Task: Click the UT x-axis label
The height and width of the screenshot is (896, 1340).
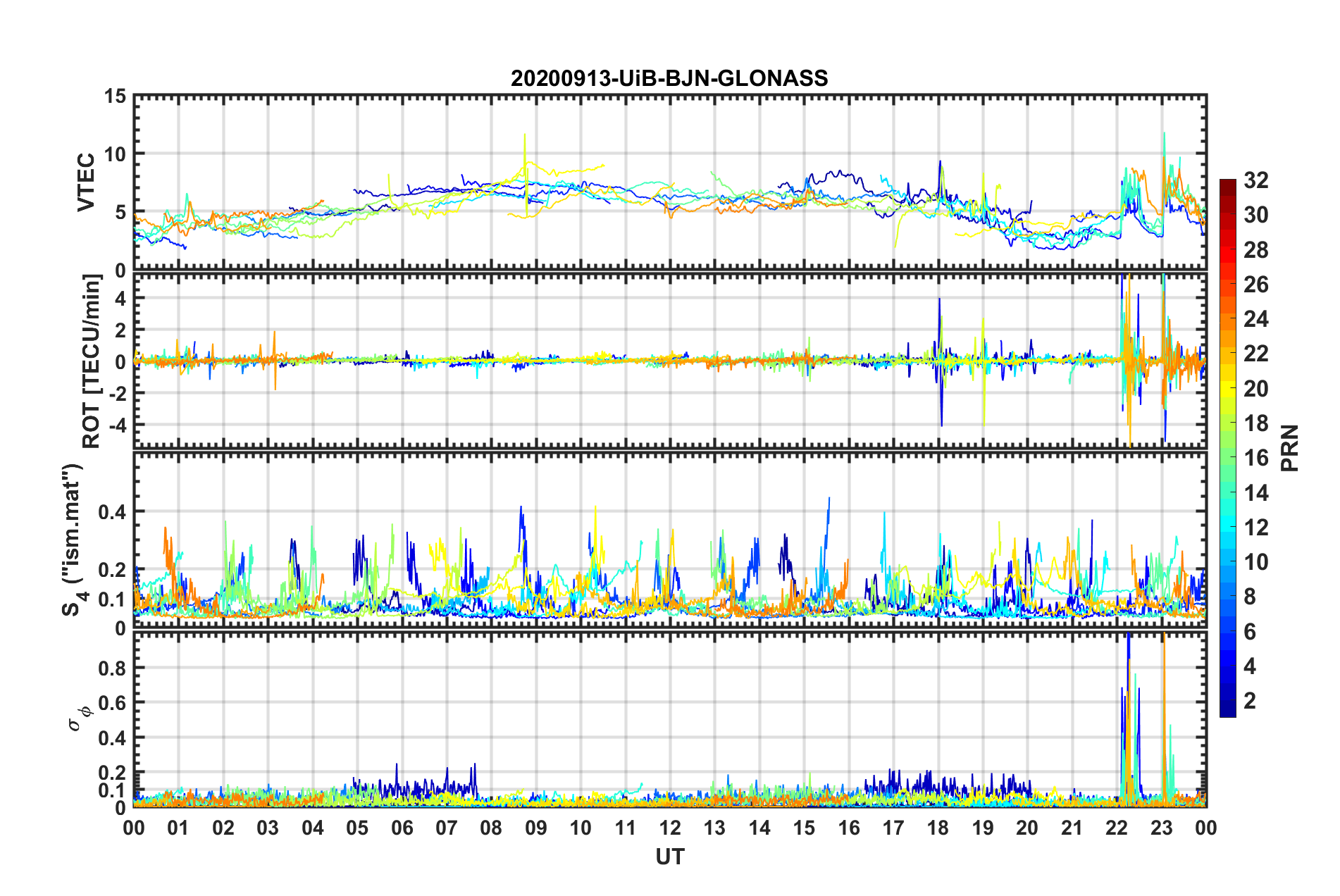Action: point(670,857)
